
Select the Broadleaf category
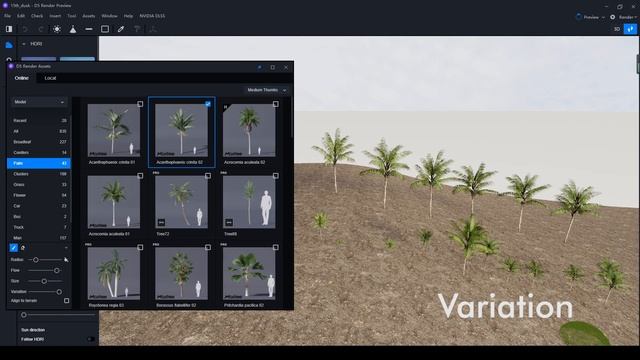coord(39,142)
